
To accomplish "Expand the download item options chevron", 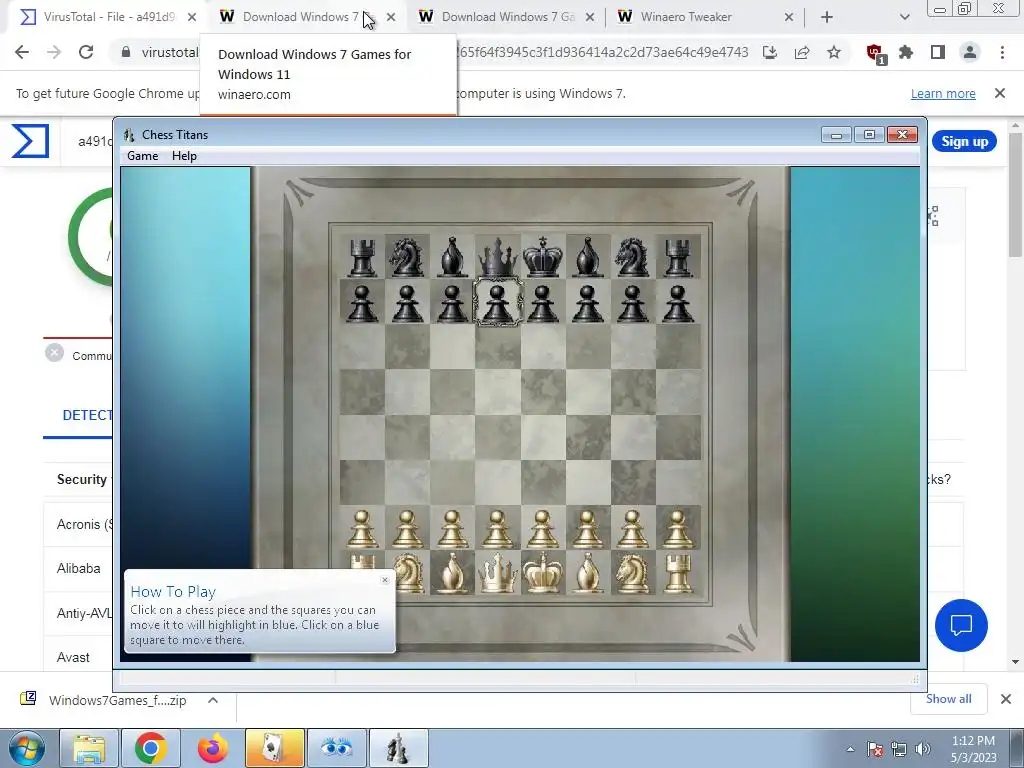I will (213, 700).
